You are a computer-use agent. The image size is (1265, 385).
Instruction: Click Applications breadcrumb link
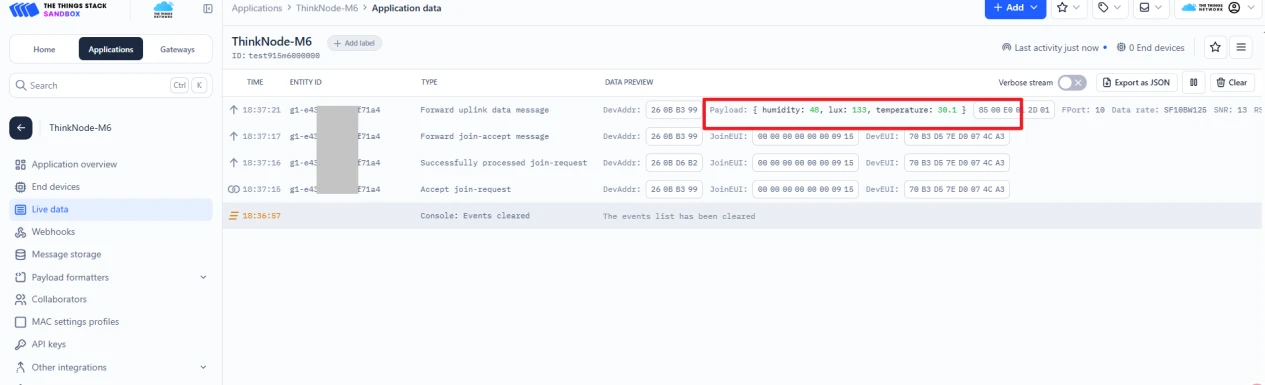click(257, 8)
